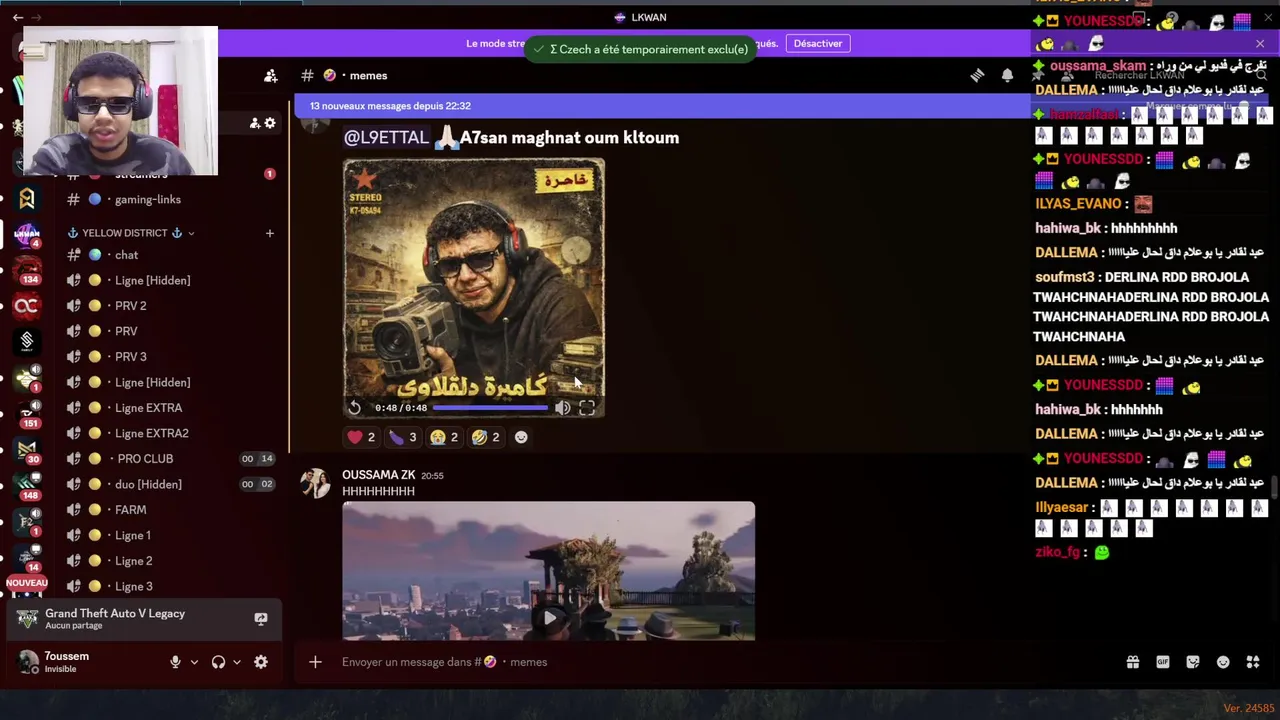Image resolution: width=1280 pixels, height=720 pixels.
Task: Seek on the video progress bar
Action: tap(490, 408)
